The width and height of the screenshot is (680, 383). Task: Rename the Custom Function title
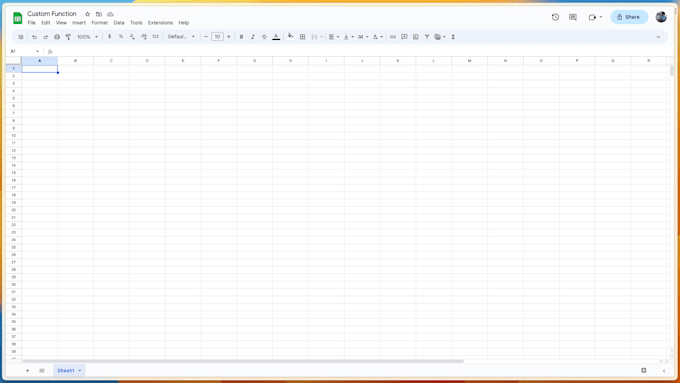[52, 13]
